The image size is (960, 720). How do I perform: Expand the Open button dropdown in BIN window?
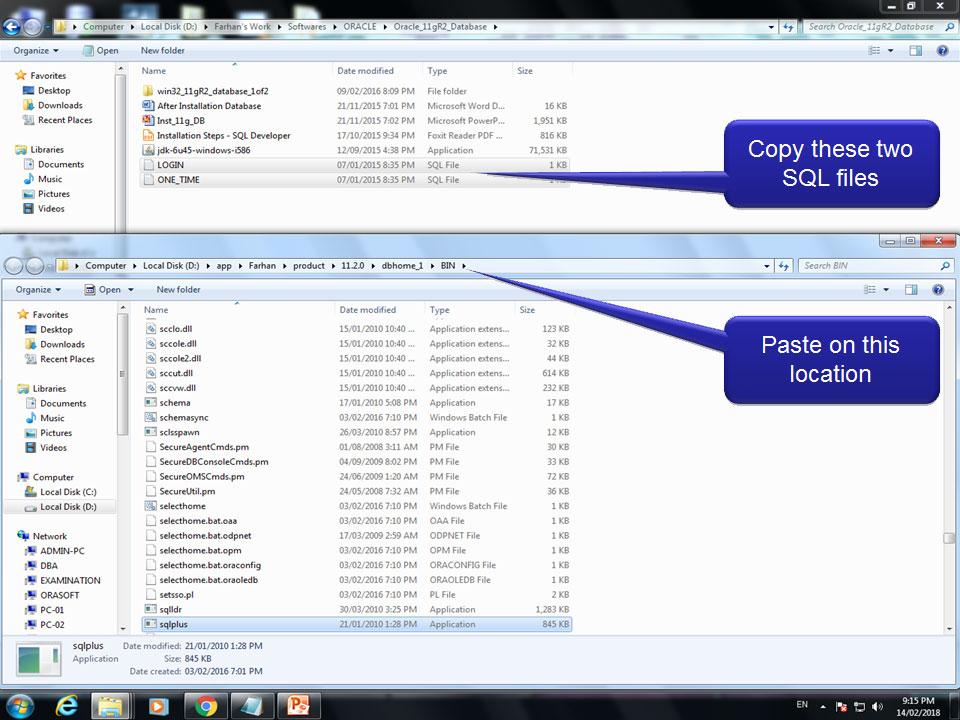tap(130, 290)
